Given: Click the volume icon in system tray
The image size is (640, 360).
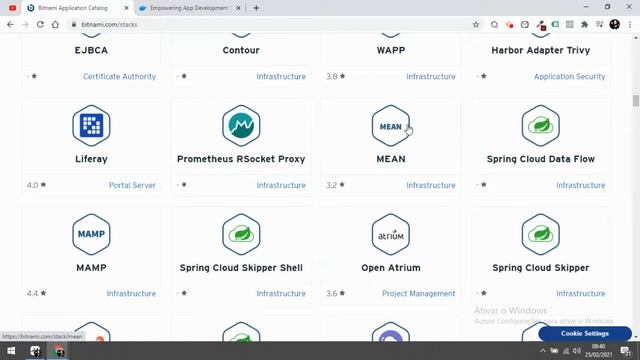Looking at the screenshot, I should tap(577, 351).
